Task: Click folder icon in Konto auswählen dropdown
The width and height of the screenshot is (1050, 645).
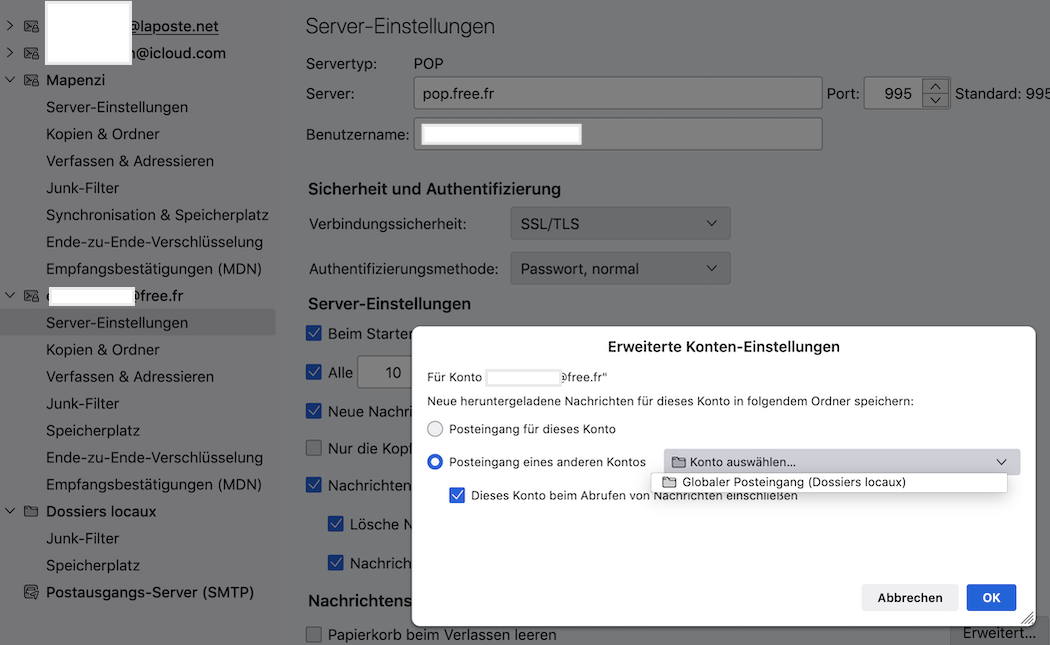Action: coord(678,462)
